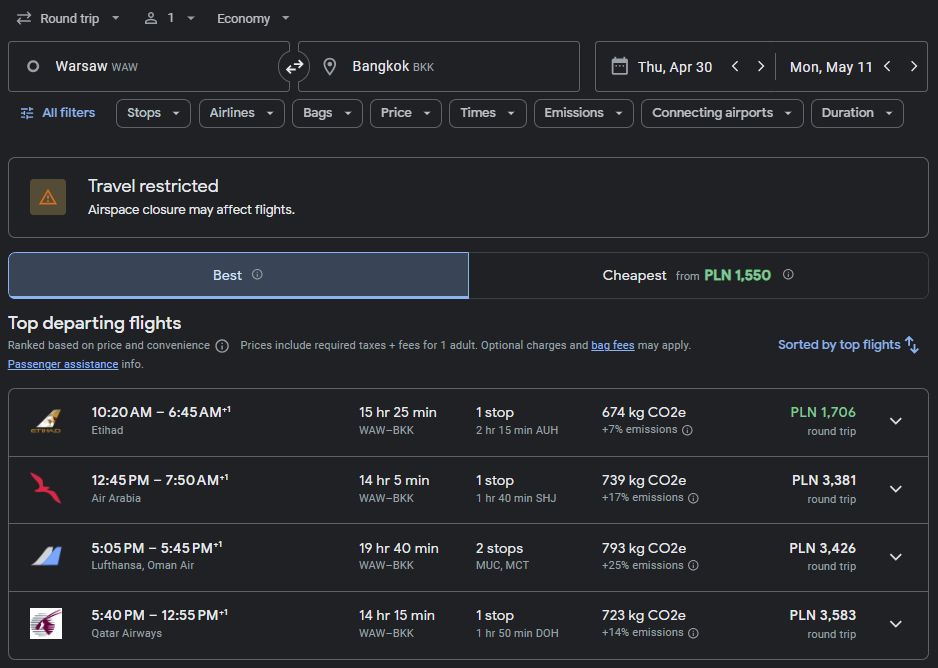The height and width of the screenshot is (668, 938).
Task: Open the Emissions filter
Action: (584, 113)
